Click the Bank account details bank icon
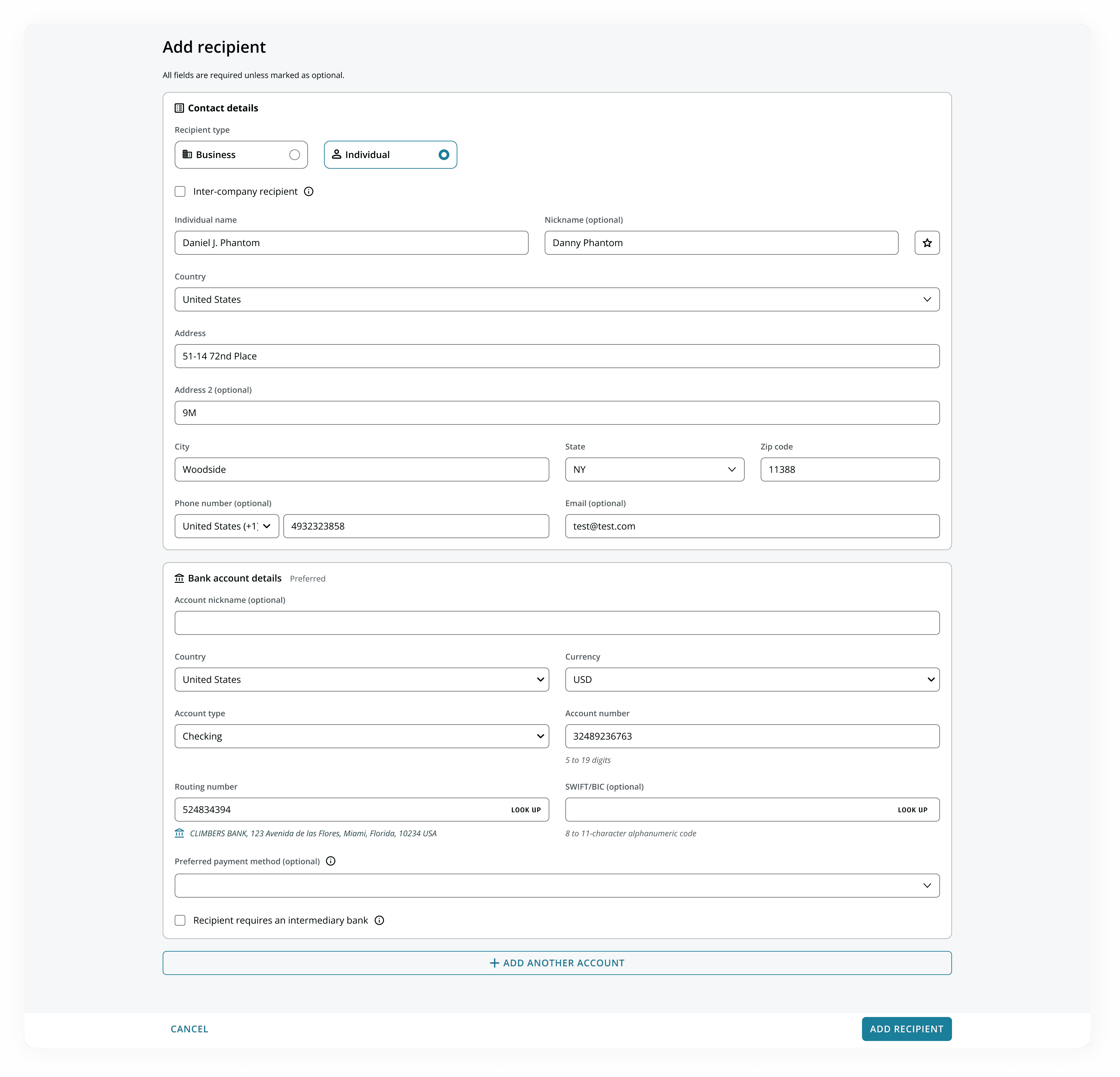Image resolution: width=1120 pixels, height=1077 pixels. [x=179, y=578]
